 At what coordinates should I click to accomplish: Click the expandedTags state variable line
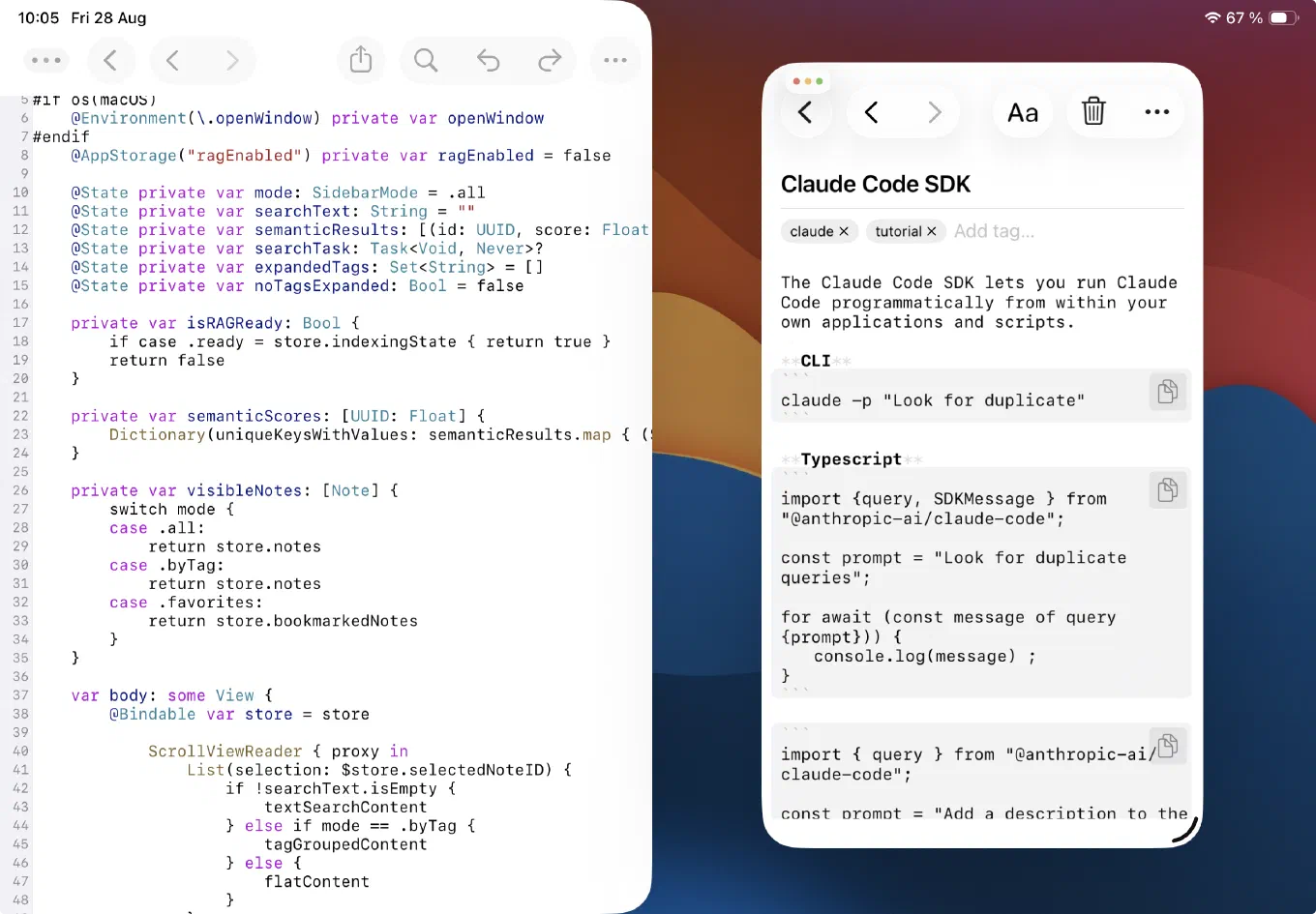point(307,267)
